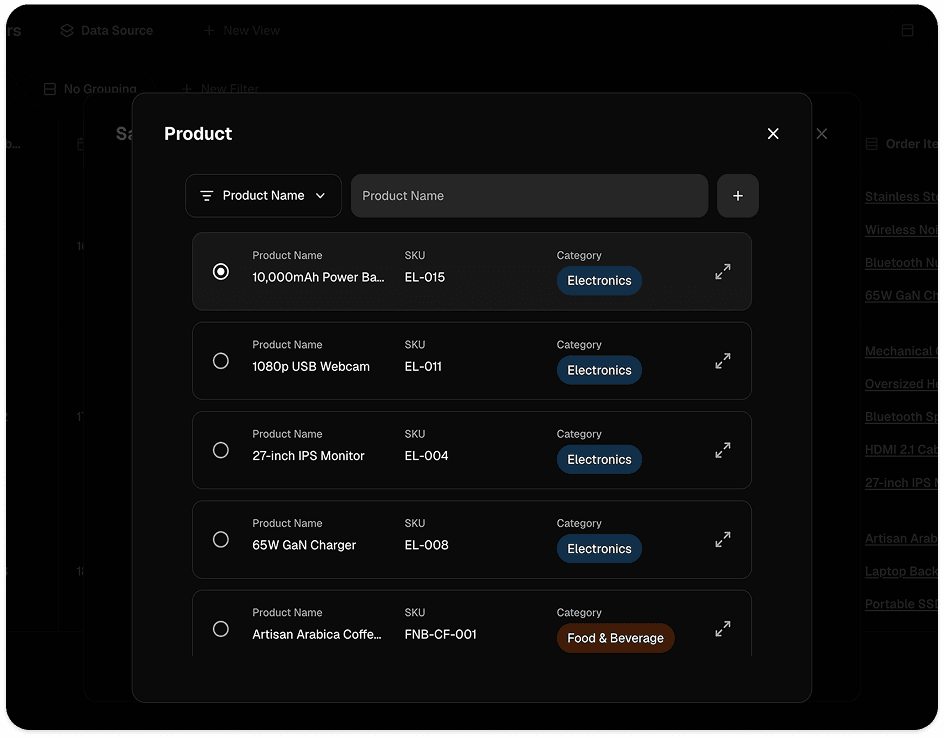
Task: Click the Artisan Arabica Coffe... name
Action: [x=317, y=634]
